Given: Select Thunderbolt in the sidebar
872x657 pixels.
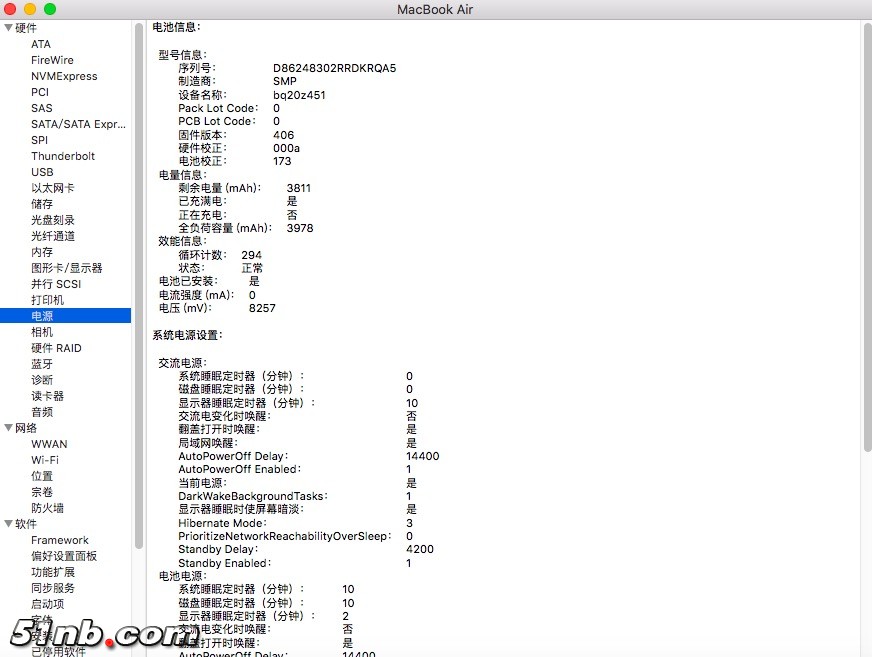Looking at the screenshot, I should 63,156.
